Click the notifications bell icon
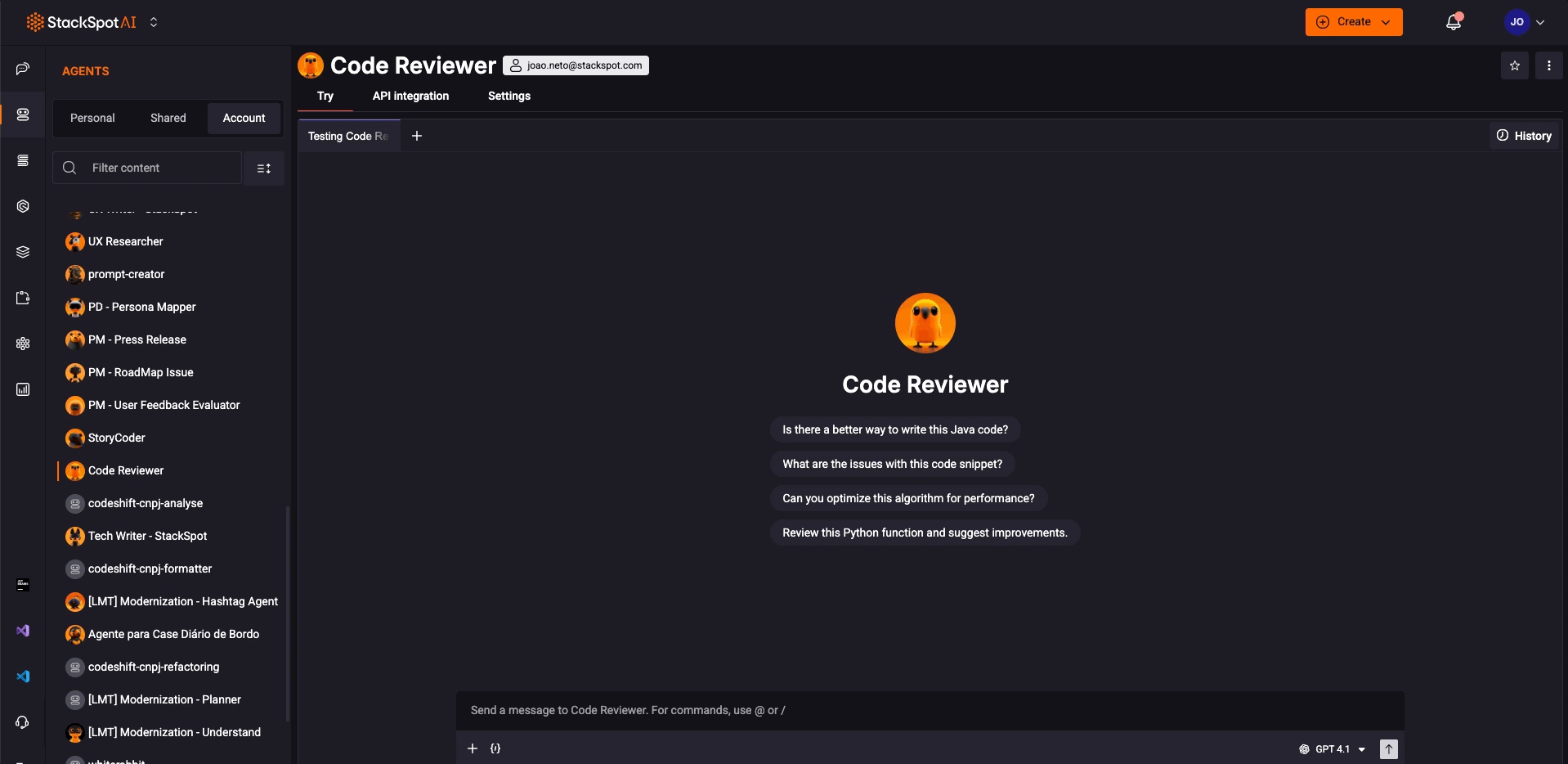The image size is (1568, 764). click(1453, 23)
